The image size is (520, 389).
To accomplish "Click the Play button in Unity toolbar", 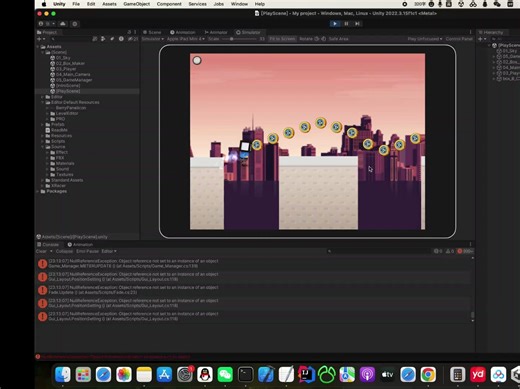I will (335, 24).
